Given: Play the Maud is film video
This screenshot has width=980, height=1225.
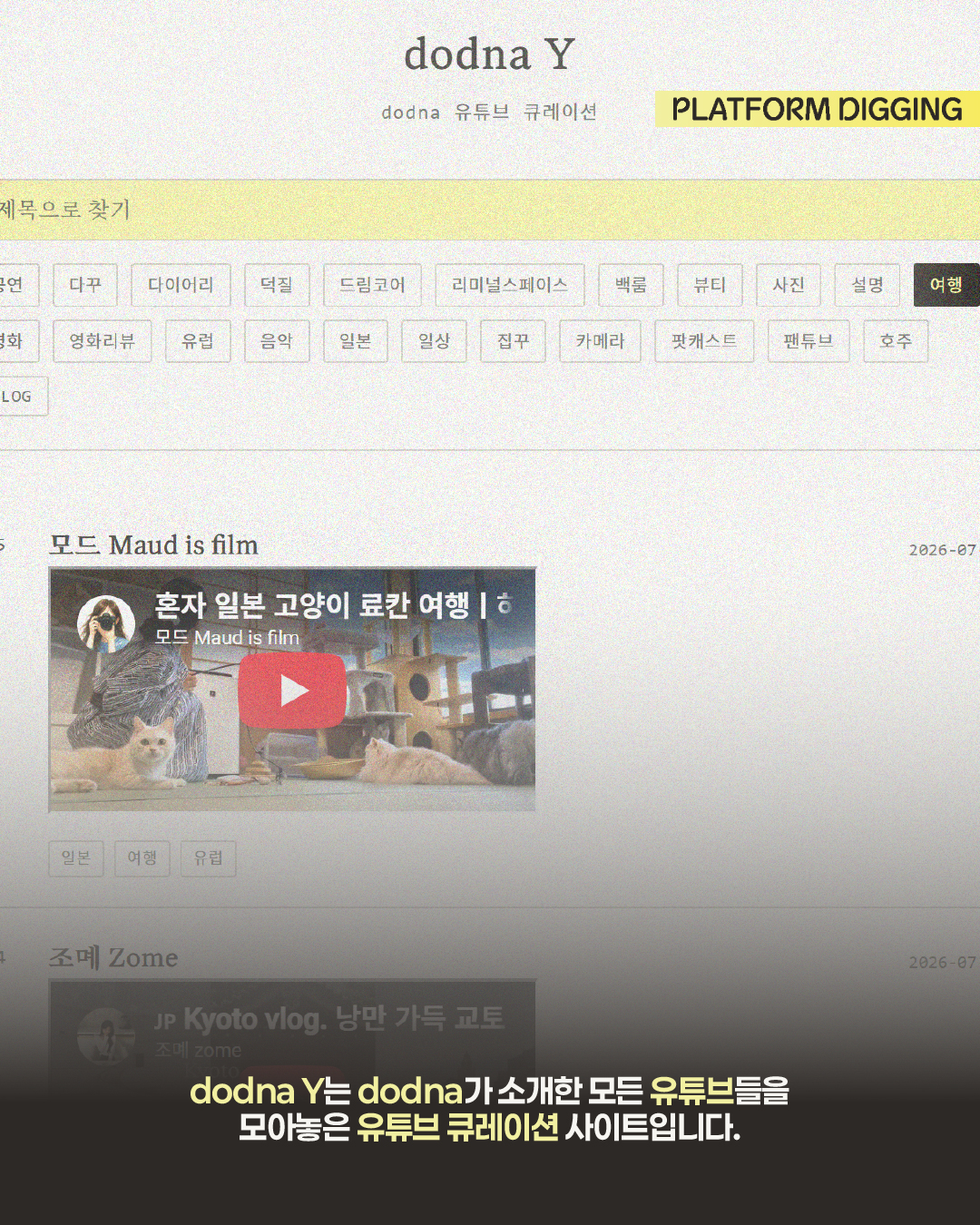Looking at the screenshot, I should pos(292,691).
